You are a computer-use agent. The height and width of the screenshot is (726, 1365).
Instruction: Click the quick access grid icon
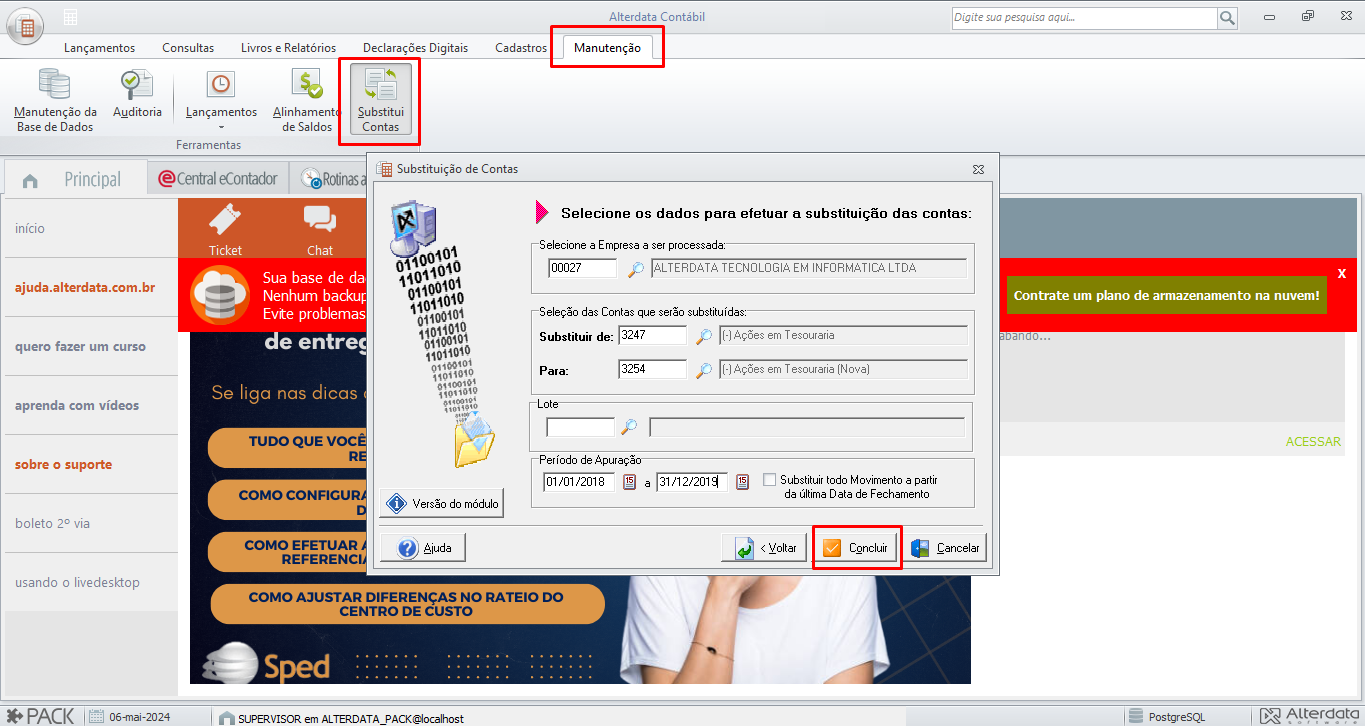pos(70,17)
